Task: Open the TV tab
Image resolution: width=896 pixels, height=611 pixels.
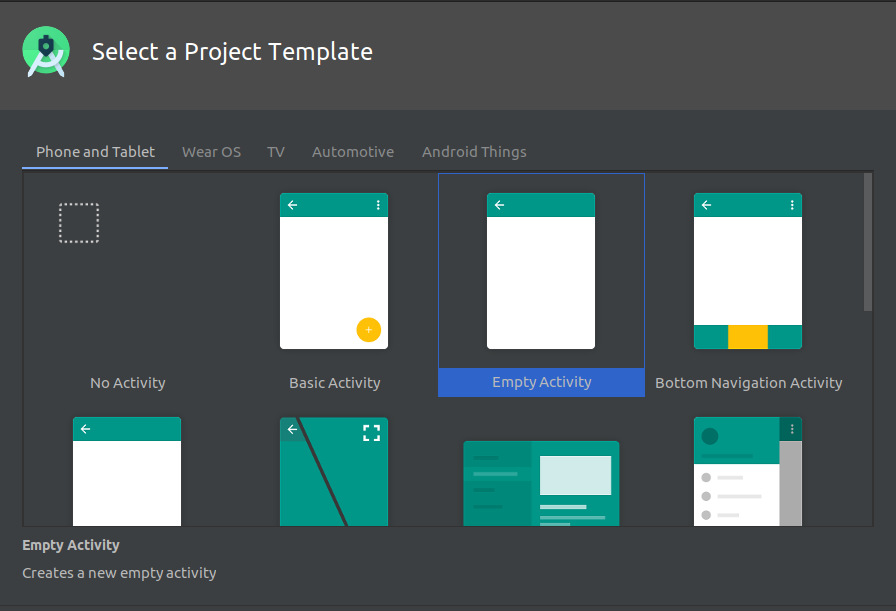Action: tap(276, 151)
